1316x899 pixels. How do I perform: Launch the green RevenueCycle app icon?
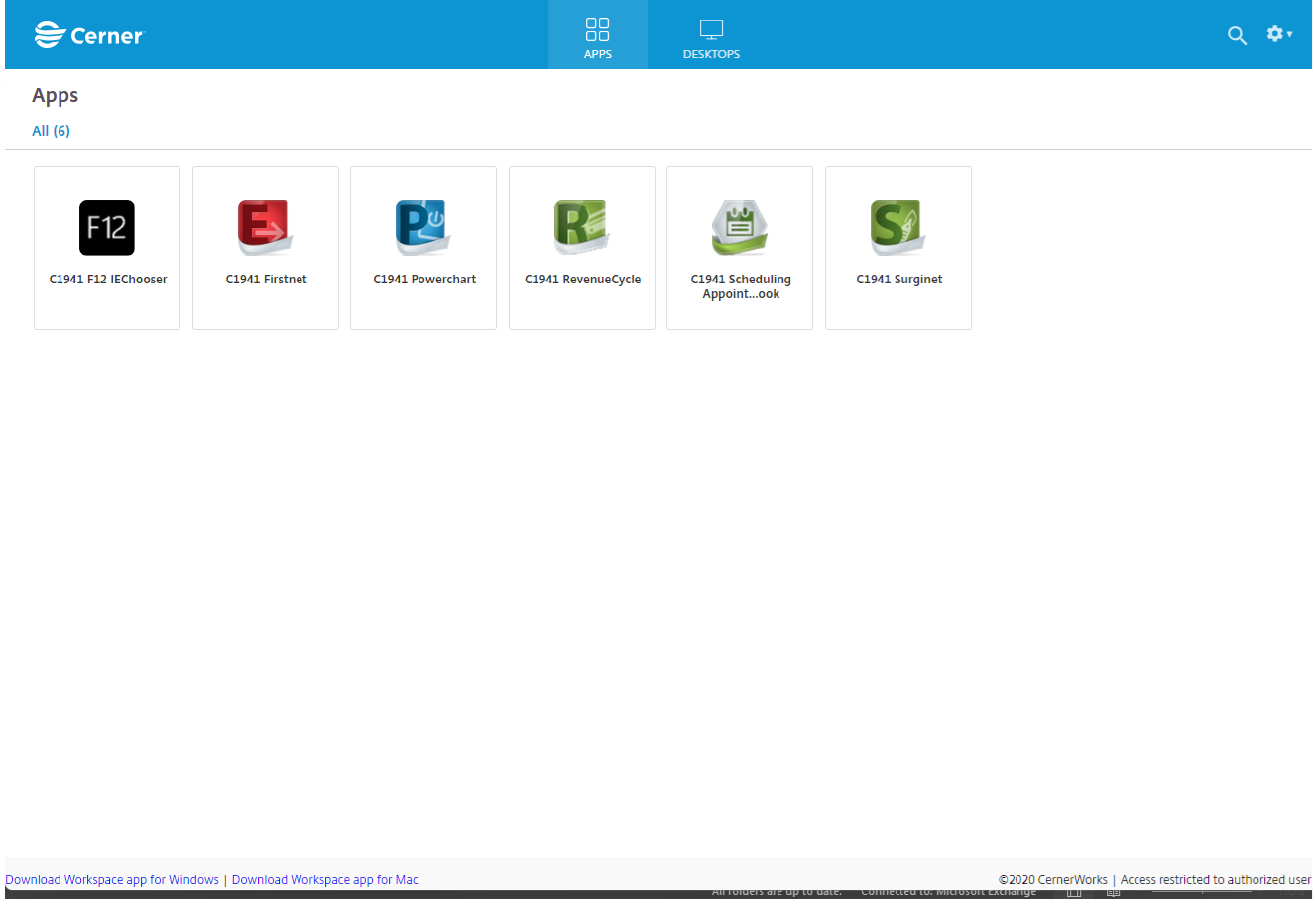(582, 228)
